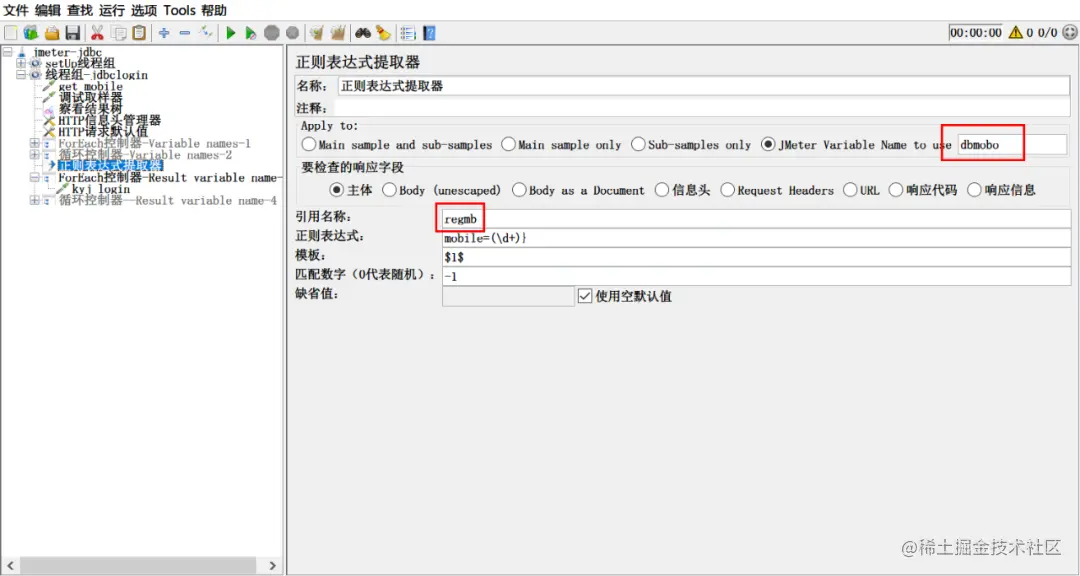Screen dimensions: 1080x576
Task: Select the 响应代码 radio button
Action: (896, 189)
